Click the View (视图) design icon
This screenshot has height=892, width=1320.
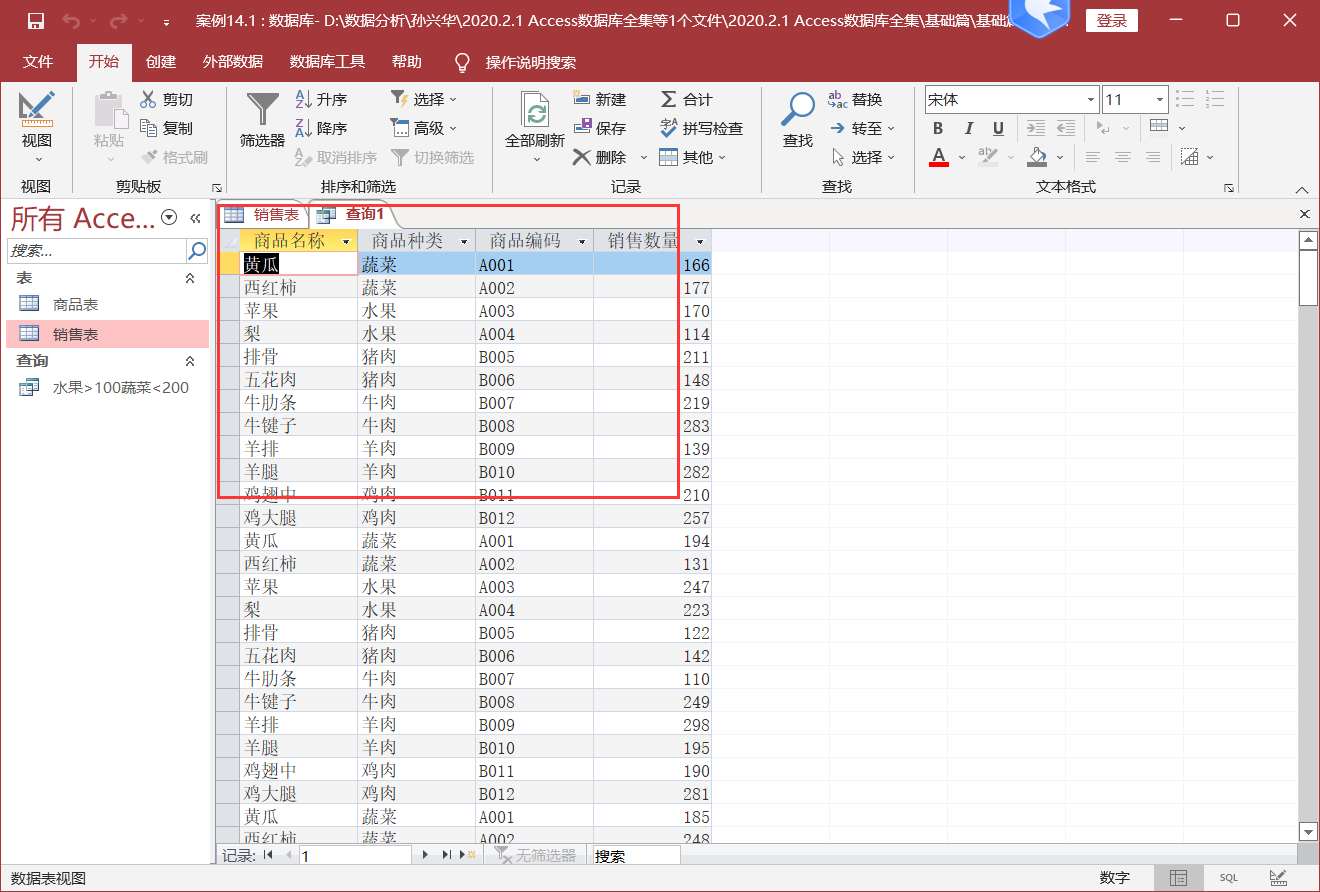(37, 108)
